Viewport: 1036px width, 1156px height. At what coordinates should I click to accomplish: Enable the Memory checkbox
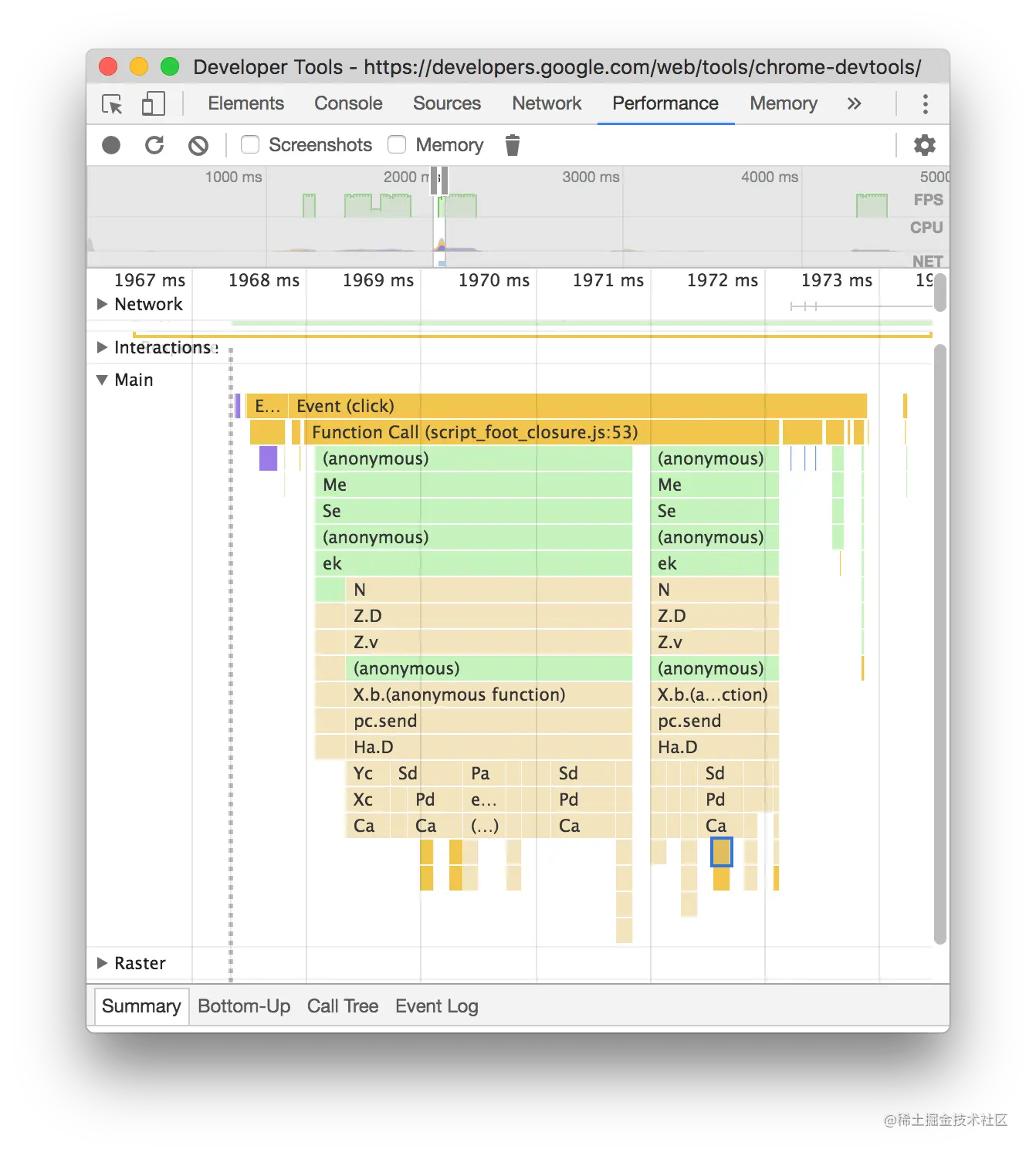397,144
